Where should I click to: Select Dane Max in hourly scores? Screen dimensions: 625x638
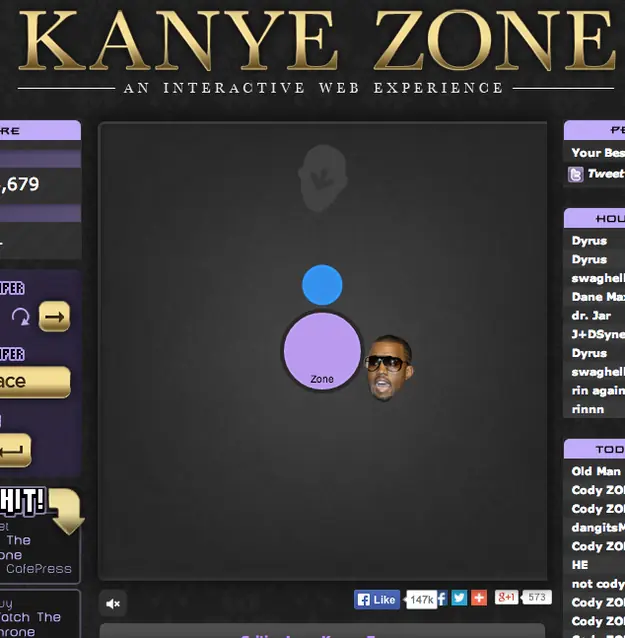point(597,297)
